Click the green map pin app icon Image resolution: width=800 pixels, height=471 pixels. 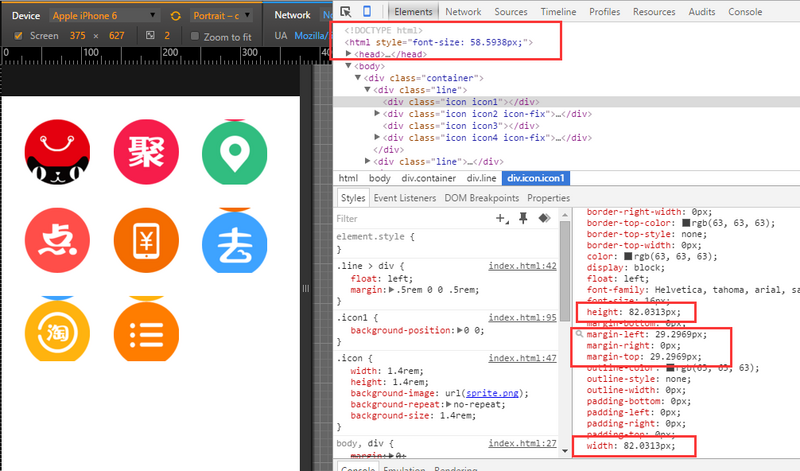click(234, 153)
